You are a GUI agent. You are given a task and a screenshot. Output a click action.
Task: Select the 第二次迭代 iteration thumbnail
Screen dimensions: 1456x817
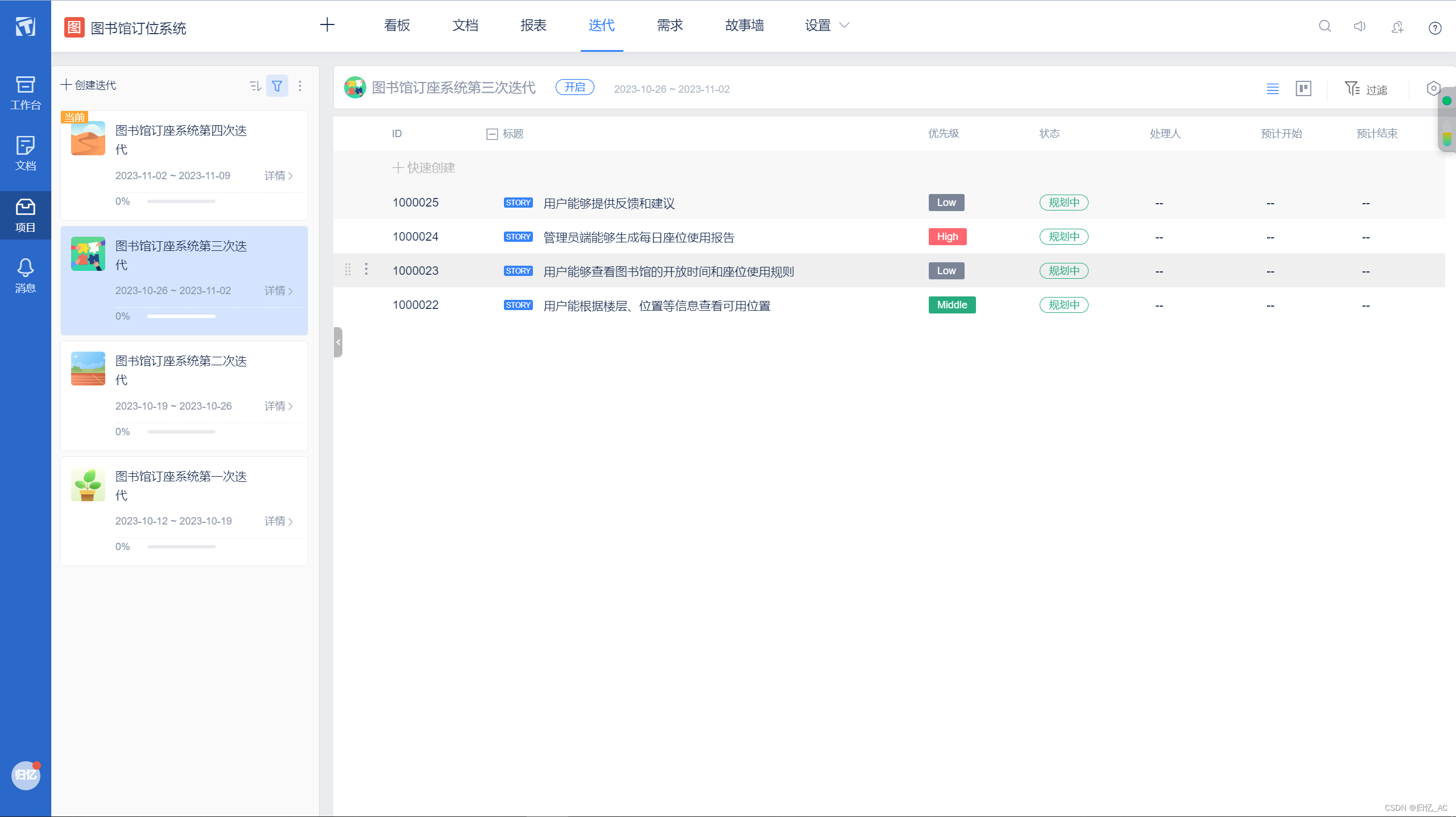point(88,369)
